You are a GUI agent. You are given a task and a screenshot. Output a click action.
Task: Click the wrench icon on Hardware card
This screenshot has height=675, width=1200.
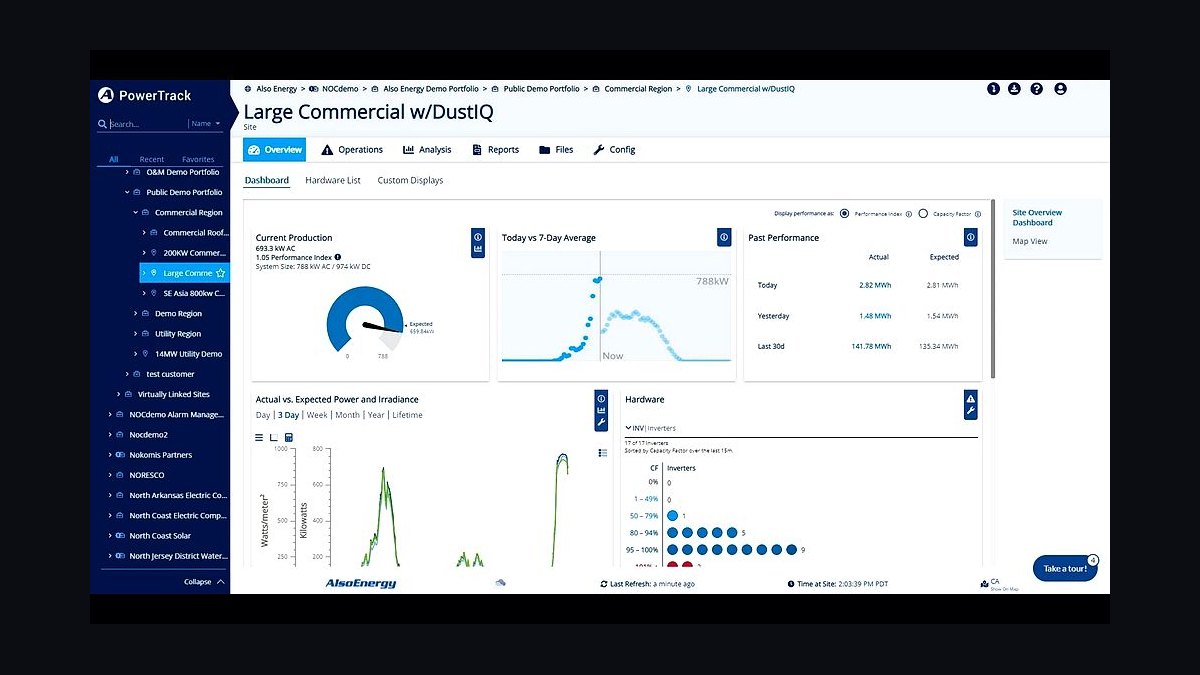(x=970, y=411)
